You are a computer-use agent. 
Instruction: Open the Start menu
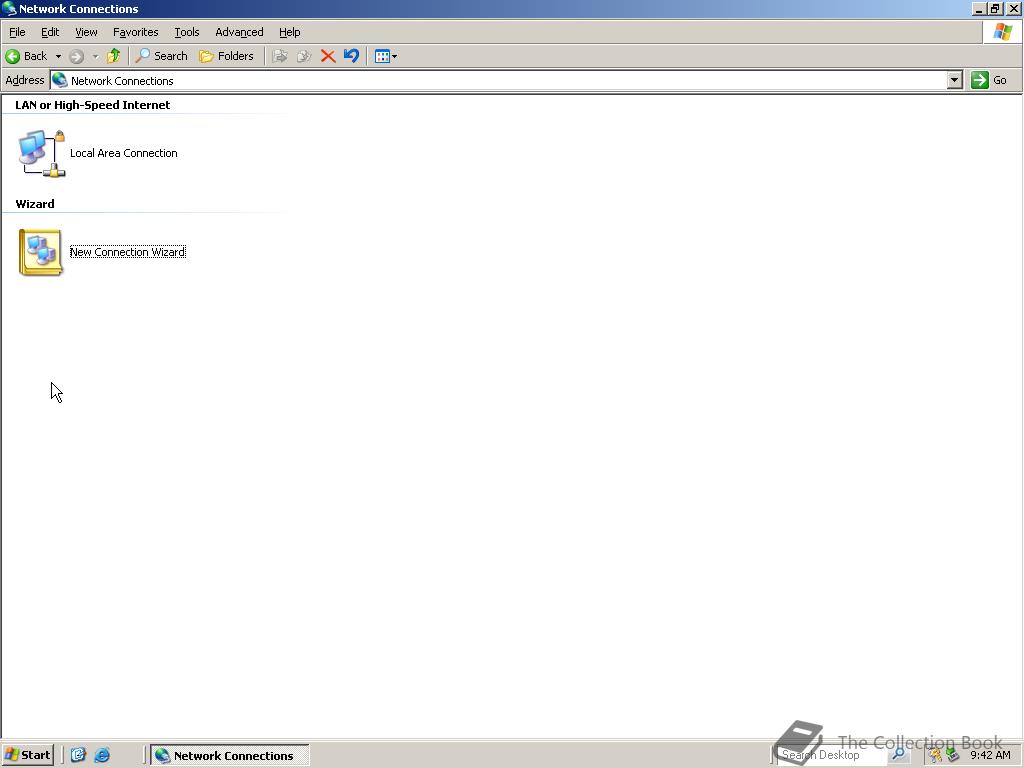27,755
